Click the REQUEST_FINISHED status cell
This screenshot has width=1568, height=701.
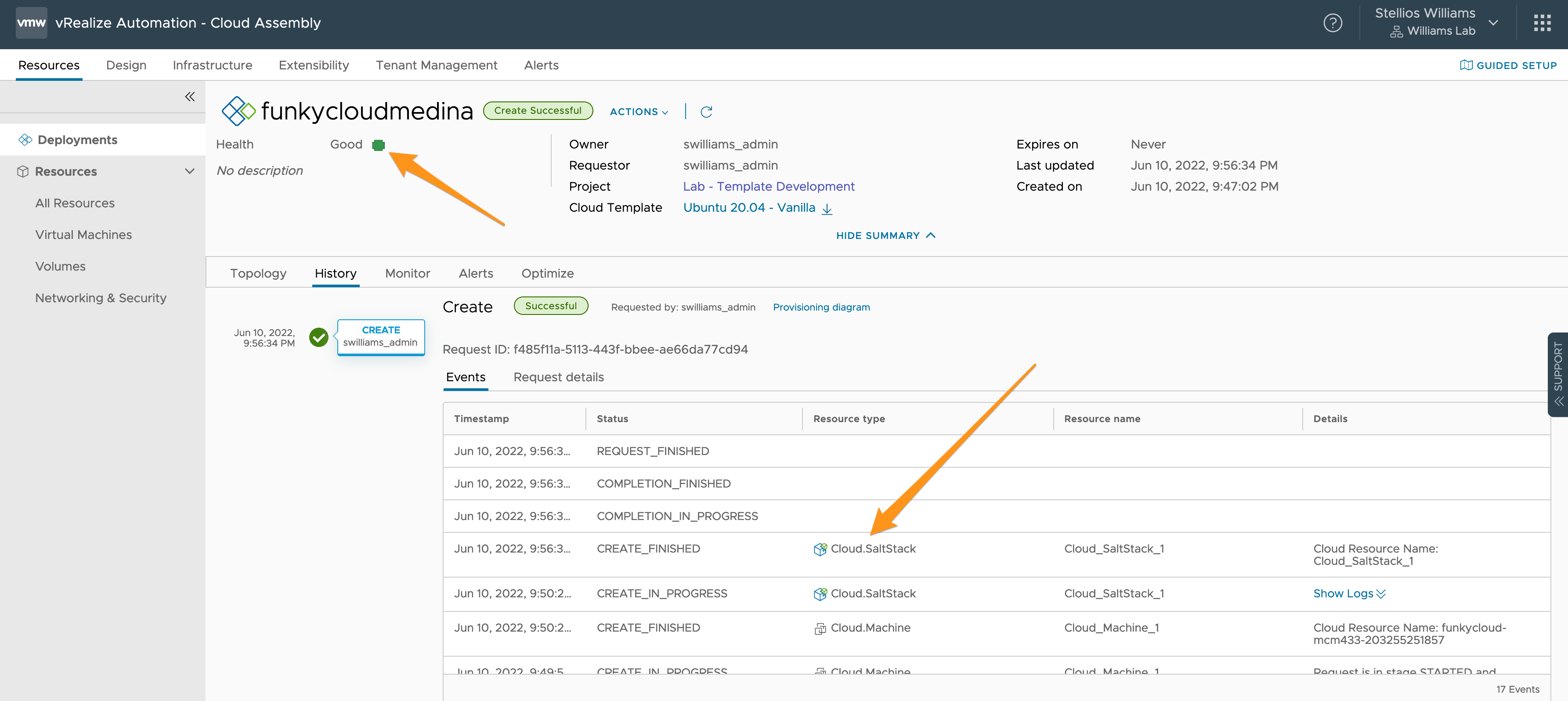point(653,452)
